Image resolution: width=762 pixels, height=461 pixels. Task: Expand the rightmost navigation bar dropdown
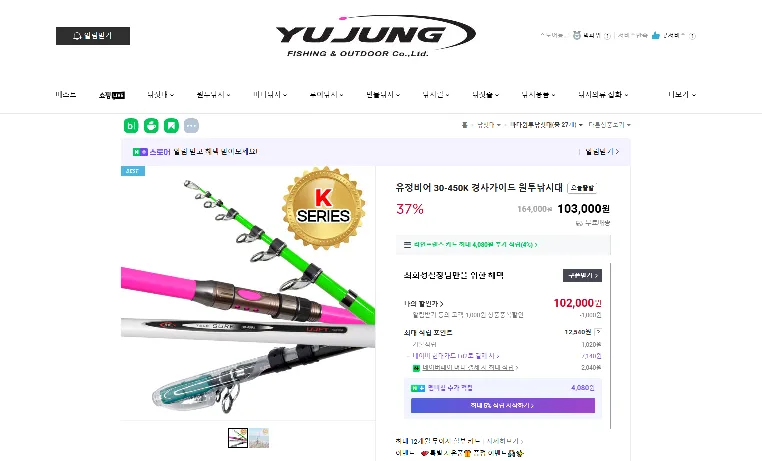(682, 95)
